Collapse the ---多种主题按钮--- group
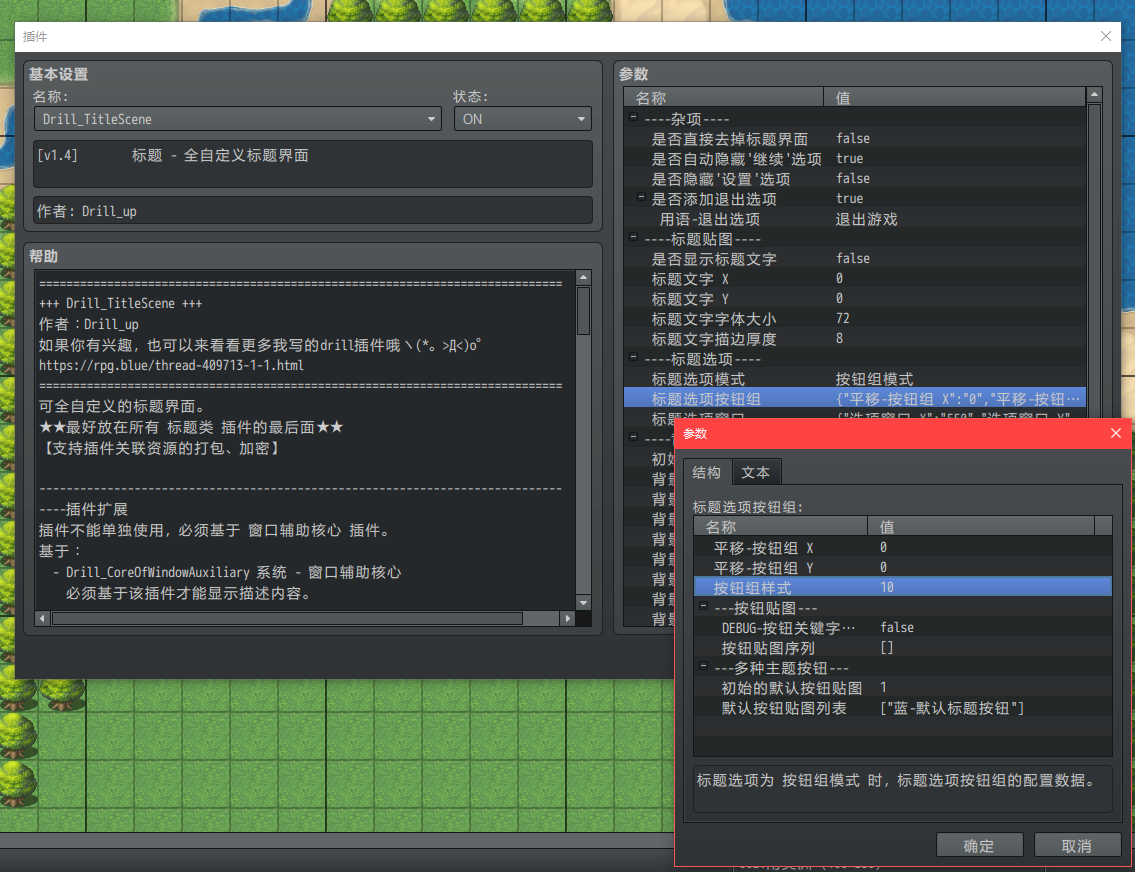The height and width of the screenshot is (872, 1135). coord(703,666)
